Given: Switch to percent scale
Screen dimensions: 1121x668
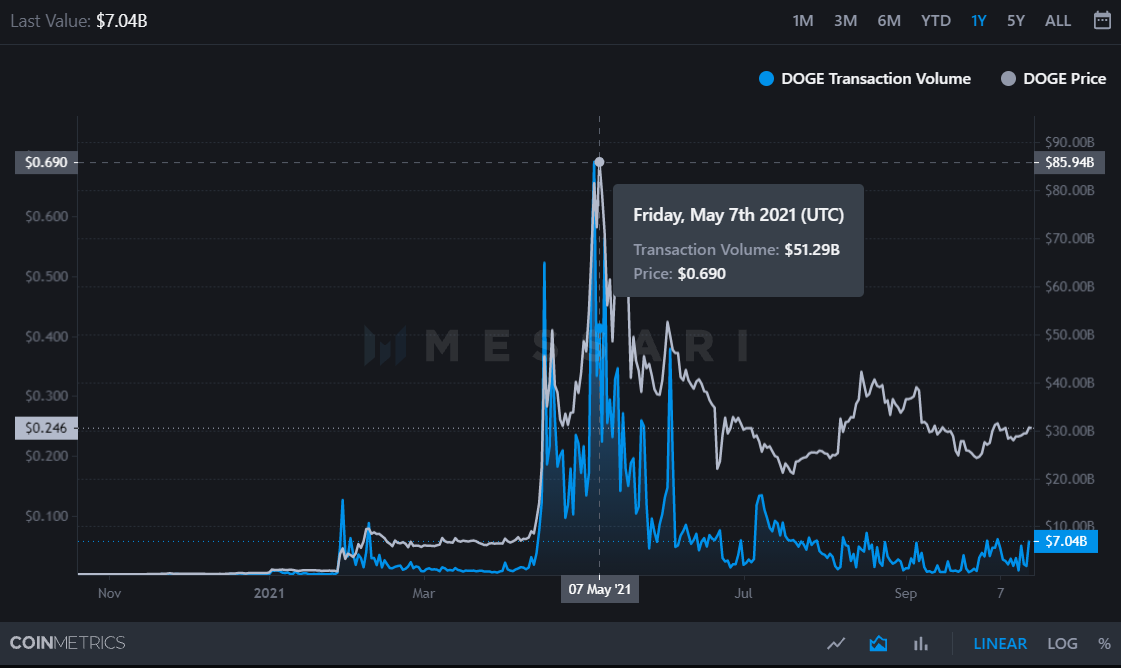Looking at the screenshot, I should pyautogui.click(x=1104, y=644).
